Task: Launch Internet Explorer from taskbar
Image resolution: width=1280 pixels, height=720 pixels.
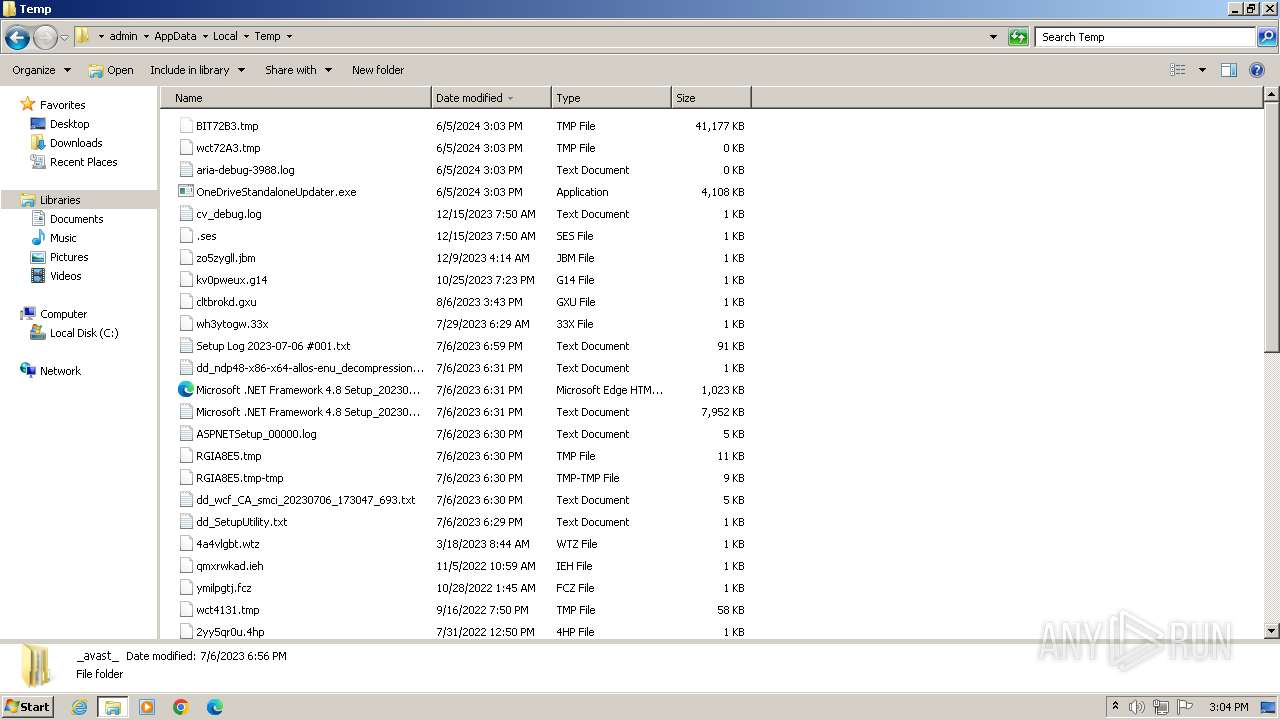Action: click(79, 707)
